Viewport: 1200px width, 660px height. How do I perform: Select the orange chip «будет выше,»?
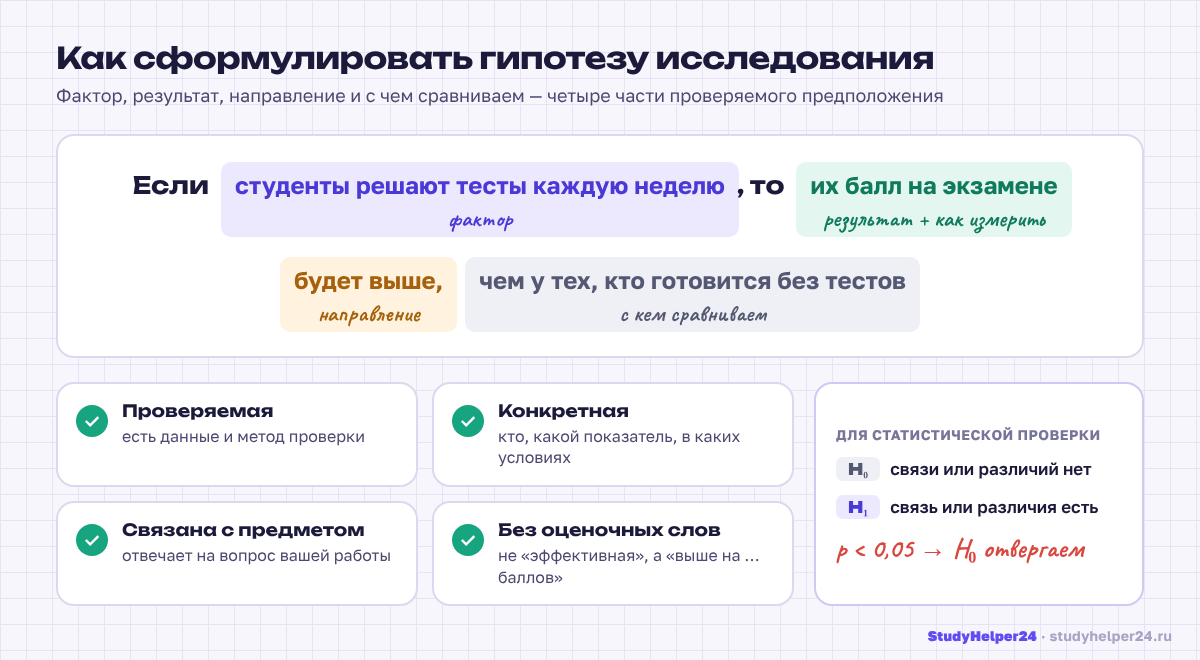pyautogui.click(x=368, y=294)
